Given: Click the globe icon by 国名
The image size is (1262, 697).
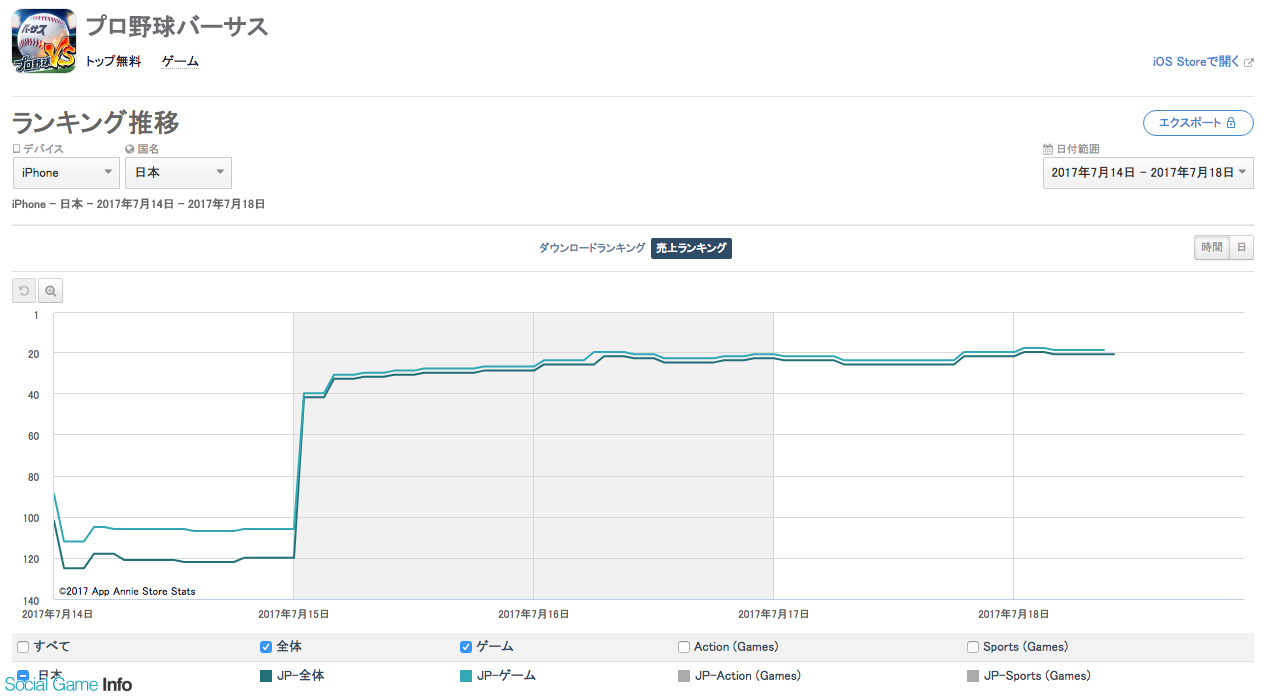Looking at the screenshot, I should point(130,149).
